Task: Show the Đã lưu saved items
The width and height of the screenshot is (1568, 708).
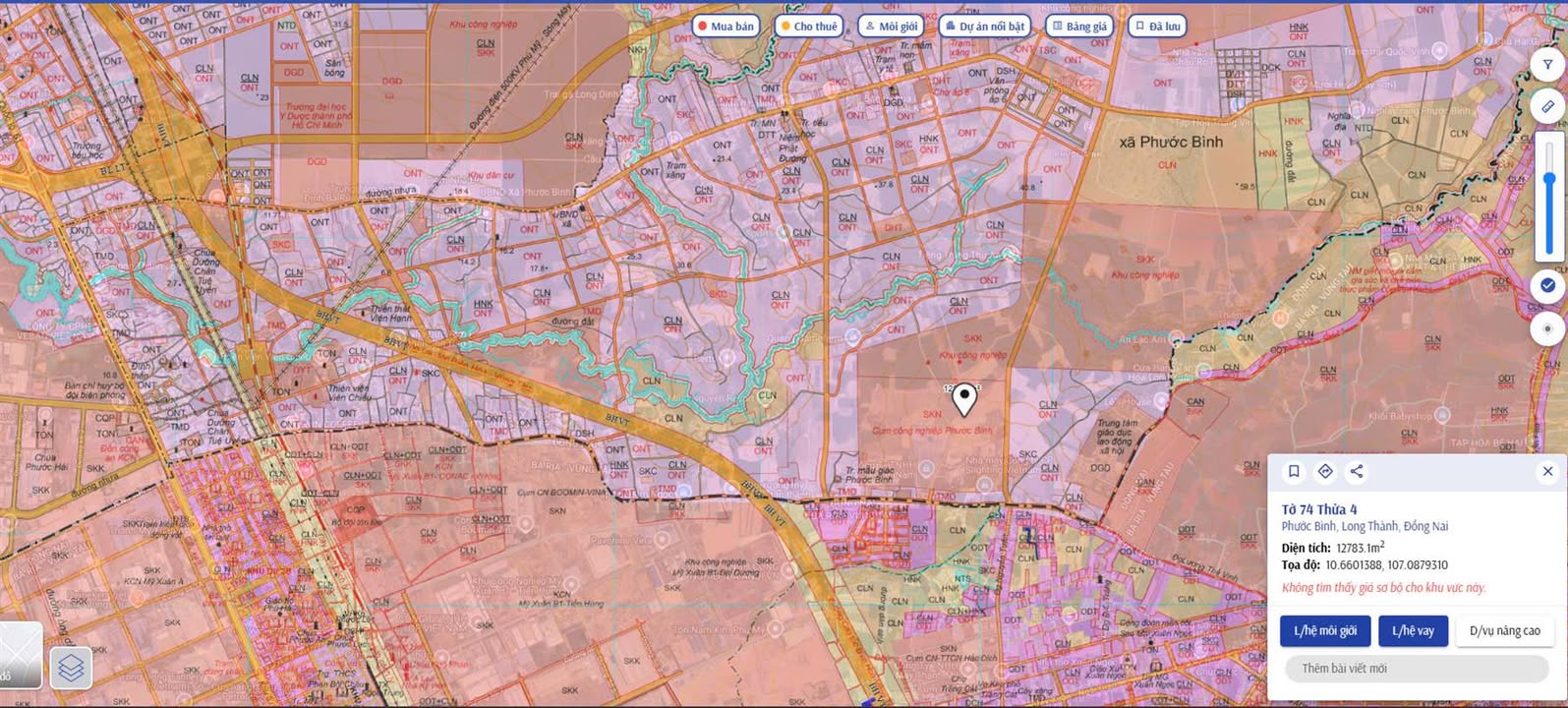Action: 1157,27
